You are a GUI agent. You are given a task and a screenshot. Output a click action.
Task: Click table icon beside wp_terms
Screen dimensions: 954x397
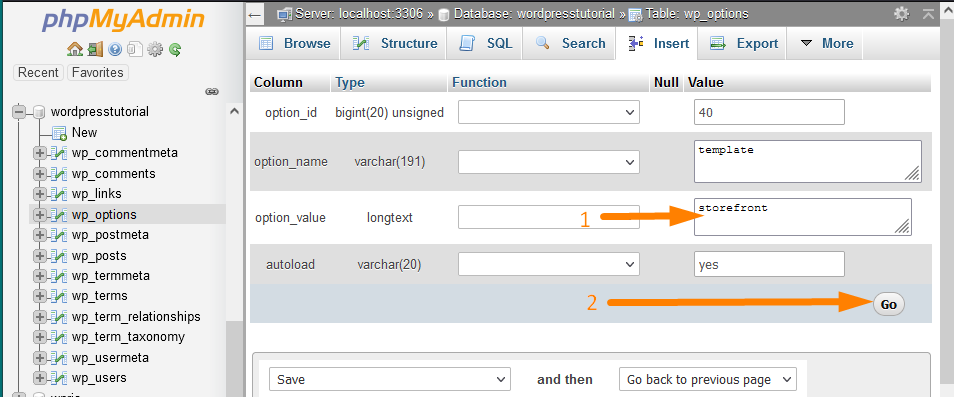coord(59,296)
